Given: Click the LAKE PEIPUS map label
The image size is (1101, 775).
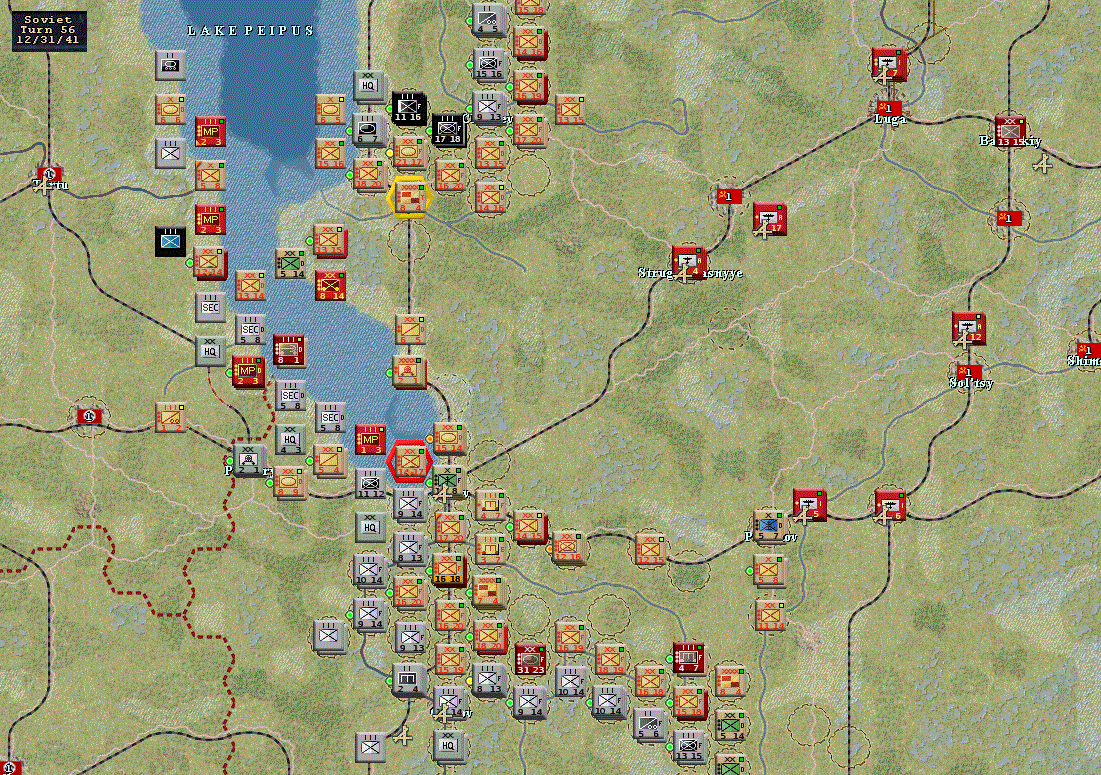Looking at the screenshot, I should click(x=250, y=31).
